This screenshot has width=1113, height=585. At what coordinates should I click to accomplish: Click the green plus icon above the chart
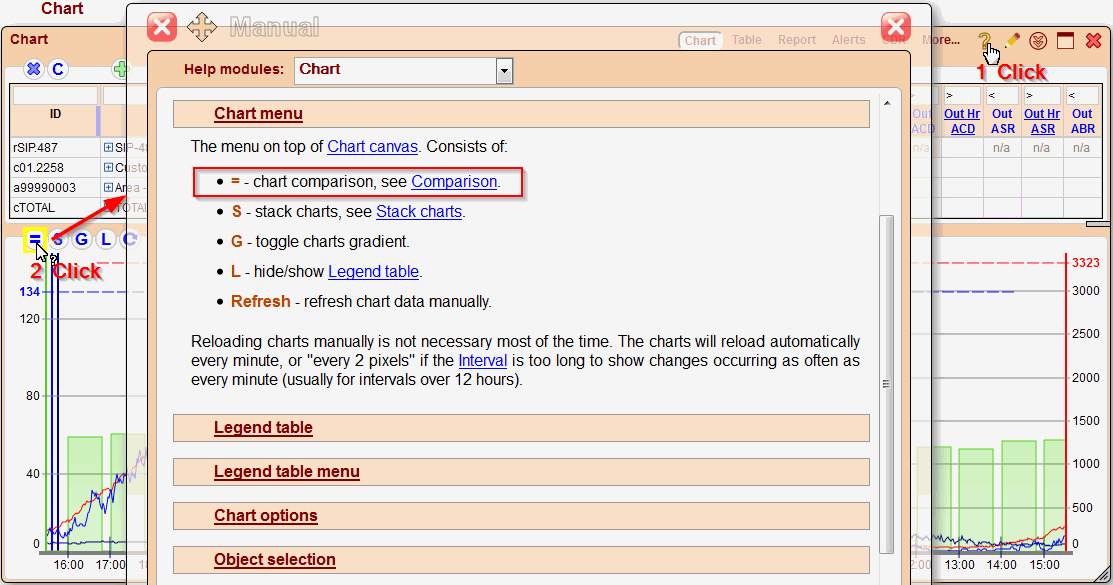[120, 69]
